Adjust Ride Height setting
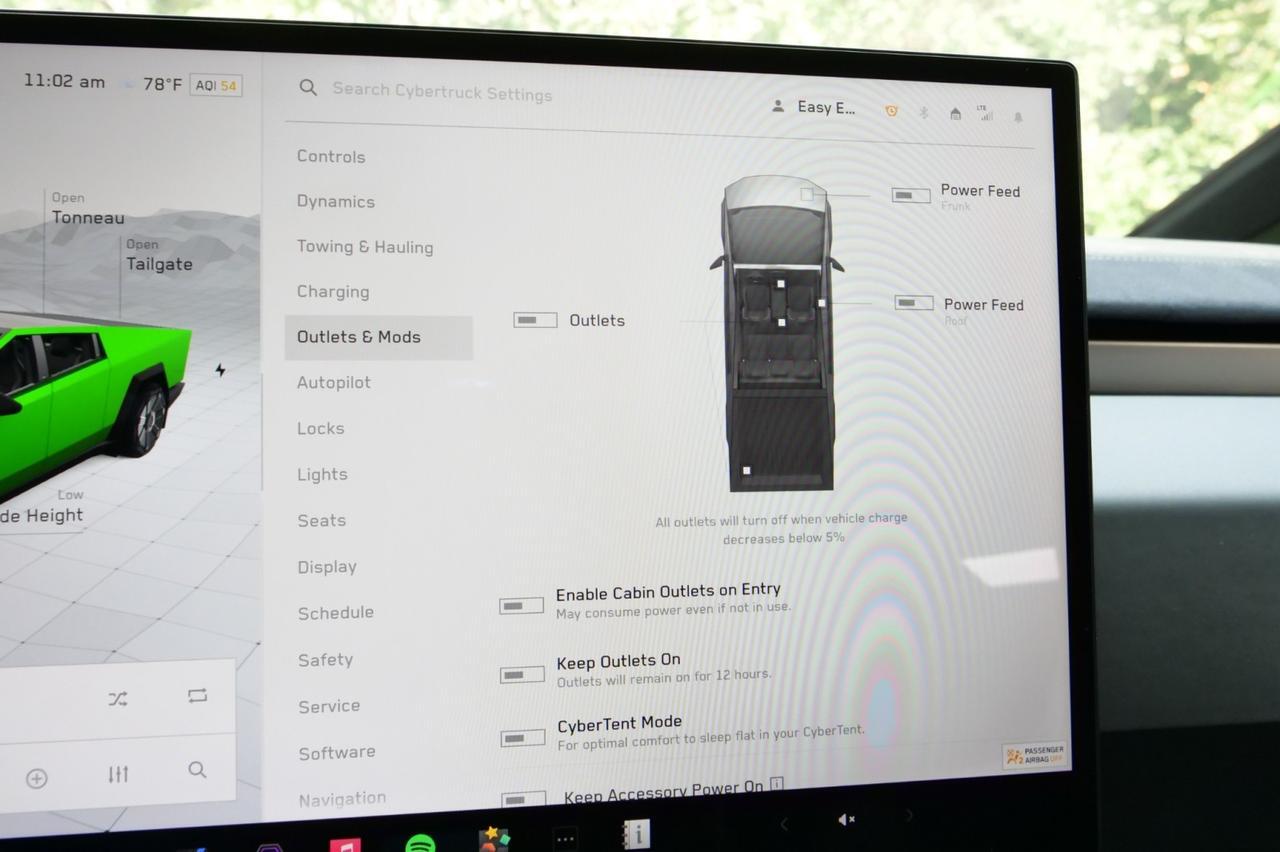Screen dimensions: 1280x852 tap(42, 508)
